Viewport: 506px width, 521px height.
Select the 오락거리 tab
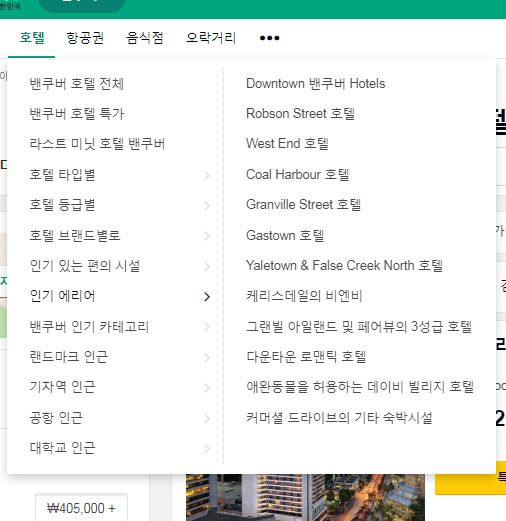coord(211,38)
